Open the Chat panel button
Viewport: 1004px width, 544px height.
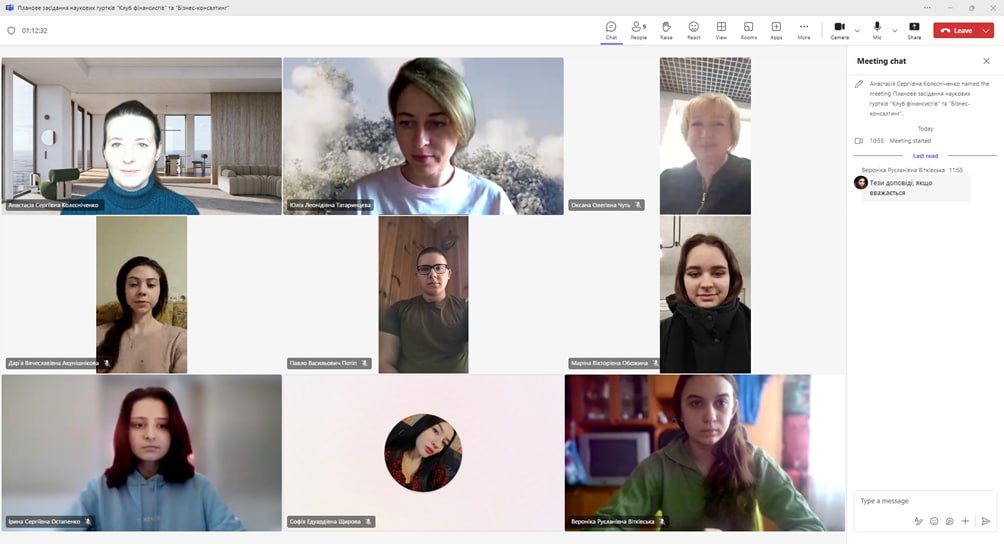click(x=611, y=30)
